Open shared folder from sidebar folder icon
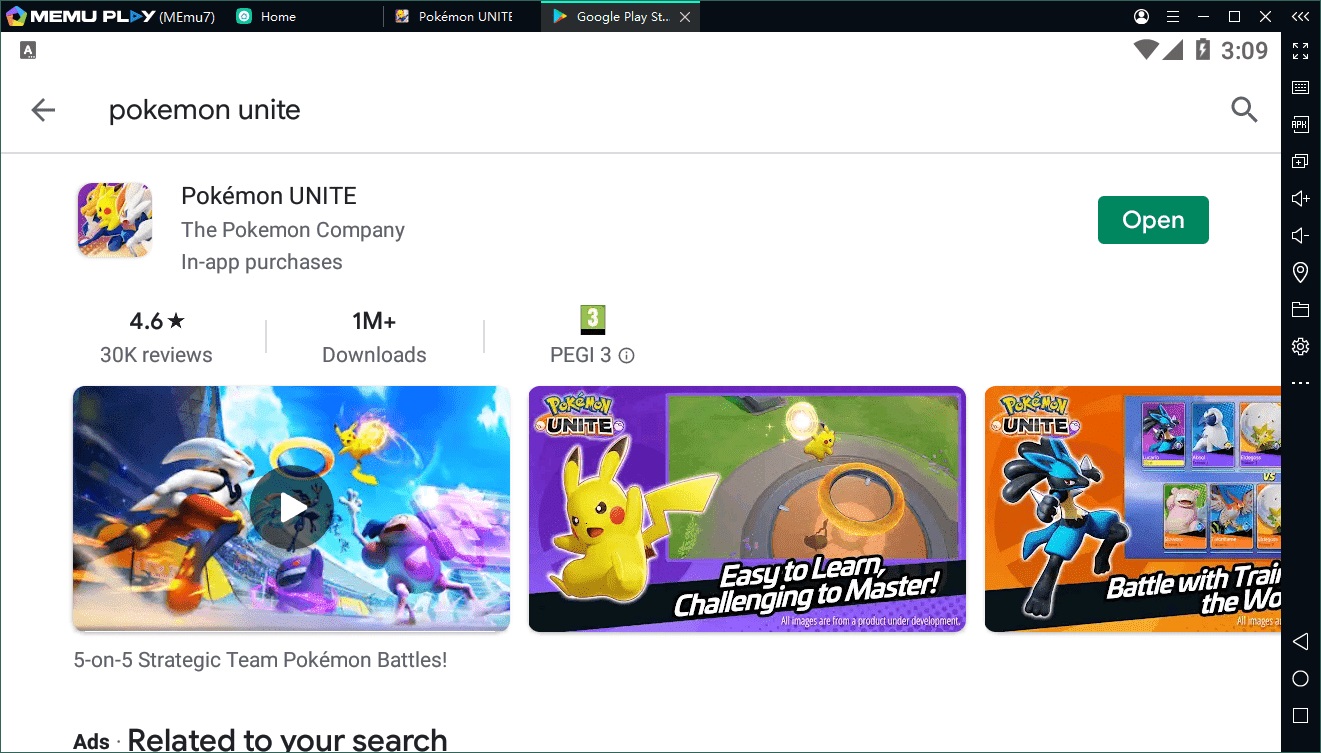Image resolution: width=1321 pixels, height=753 pixels. pos(1300,309)
